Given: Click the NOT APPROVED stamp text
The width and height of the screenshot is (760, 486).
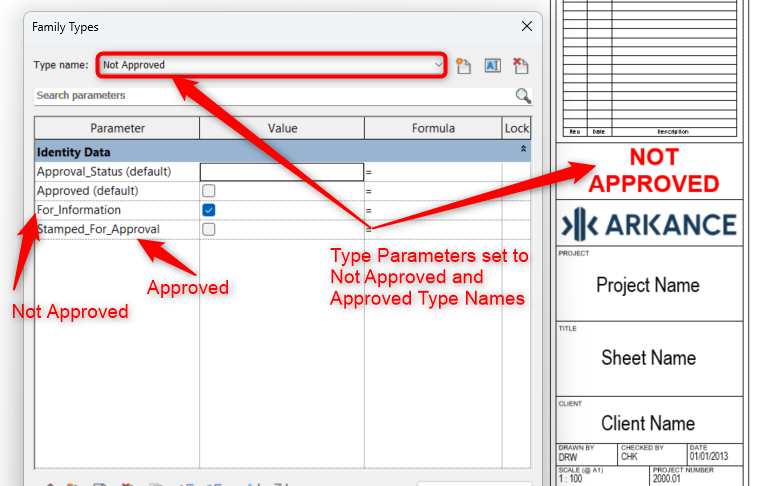Looking at the screenshot, I should 654,171.
